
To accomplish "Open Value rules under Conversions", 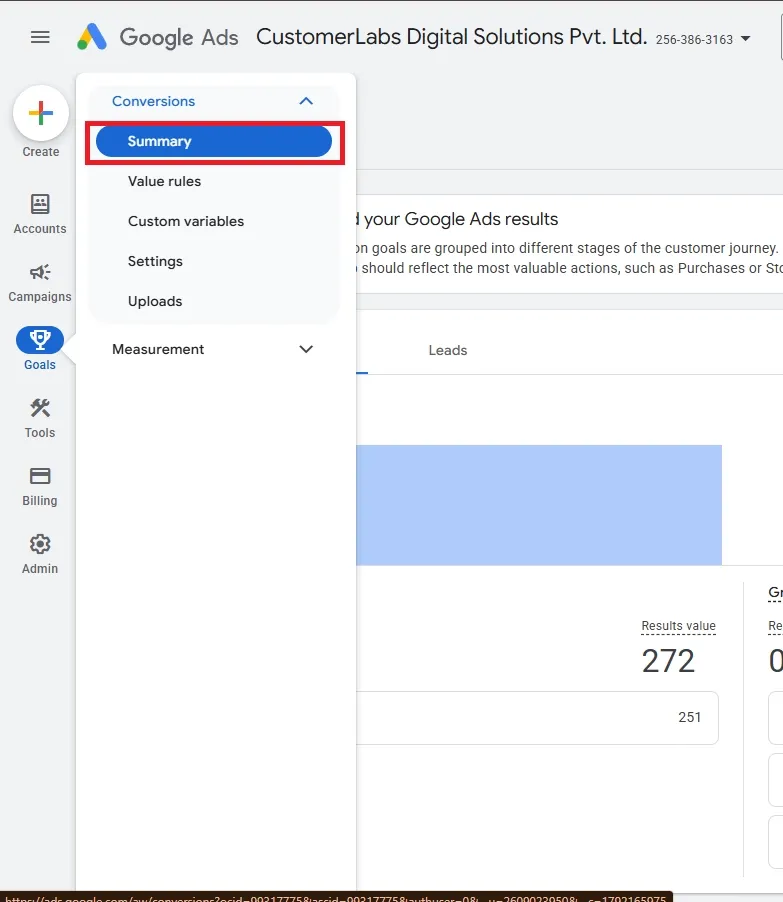I will [x=165, y=181].
